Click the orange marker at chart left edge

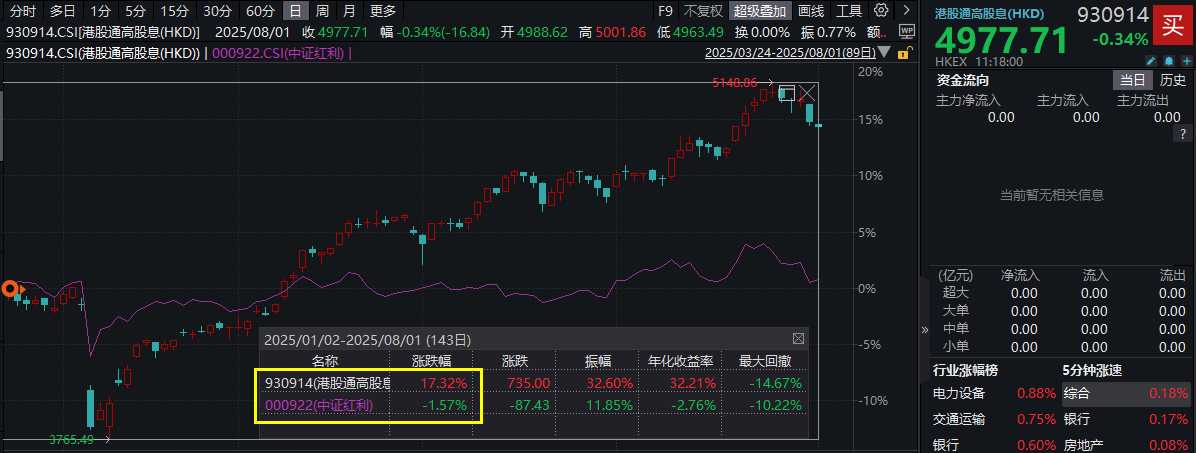tap(10, 290)
